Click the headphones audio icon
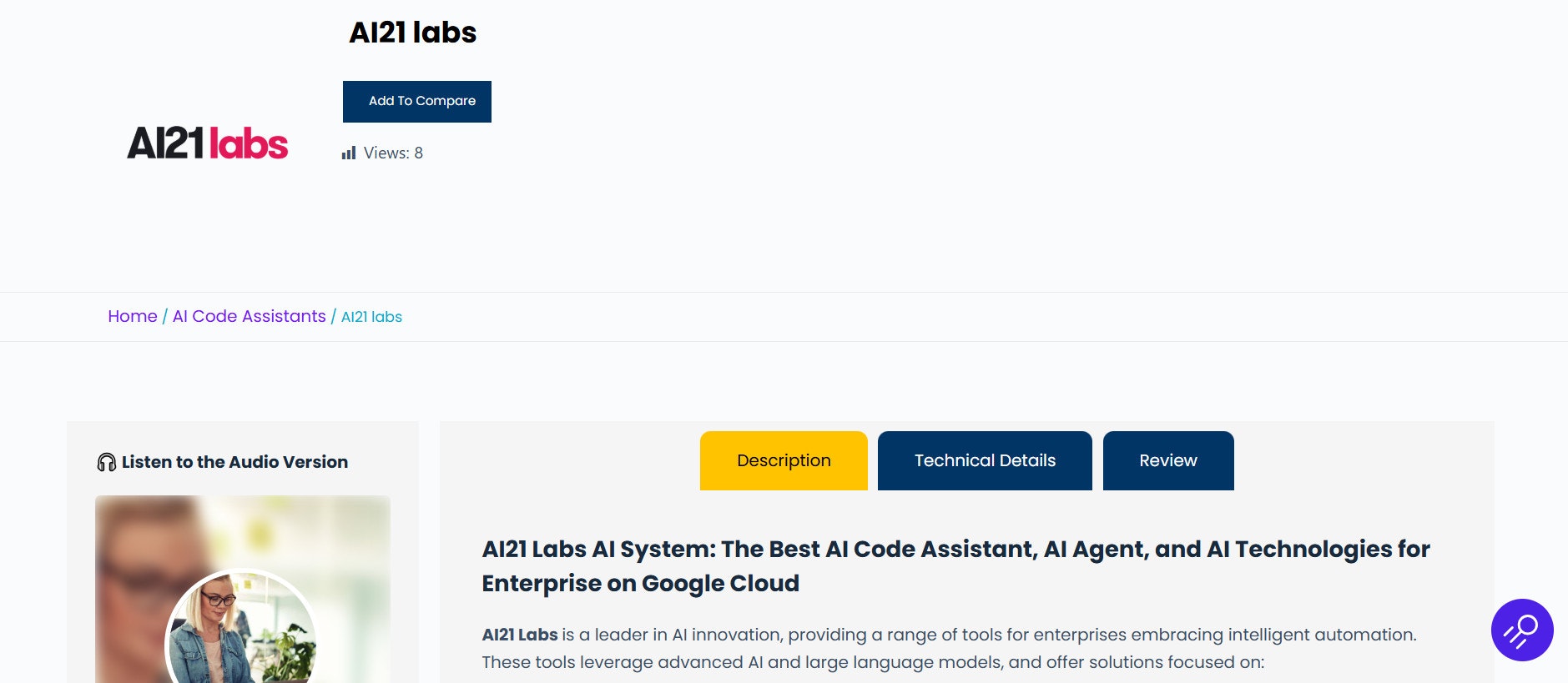1568x683 pixels. 107,462
